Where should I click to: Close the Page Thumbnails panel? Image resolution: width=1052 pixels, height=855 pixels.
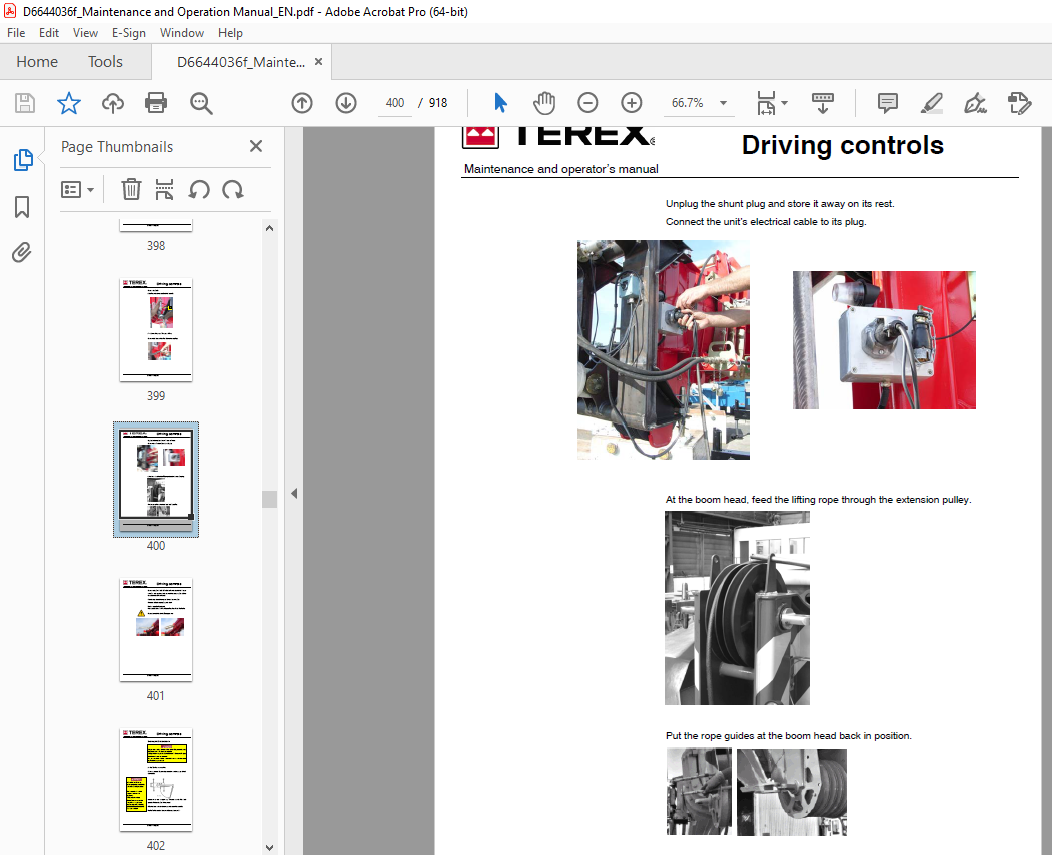click(x=256, y=146)
